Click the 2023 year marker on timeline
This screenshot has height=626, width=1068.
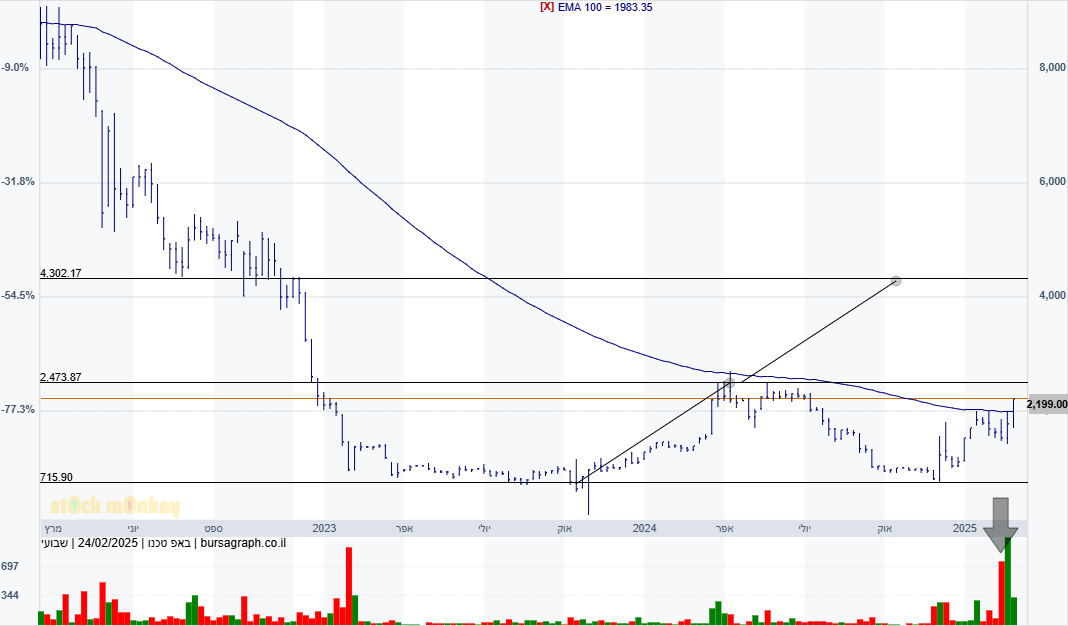(x=324, y=528)
